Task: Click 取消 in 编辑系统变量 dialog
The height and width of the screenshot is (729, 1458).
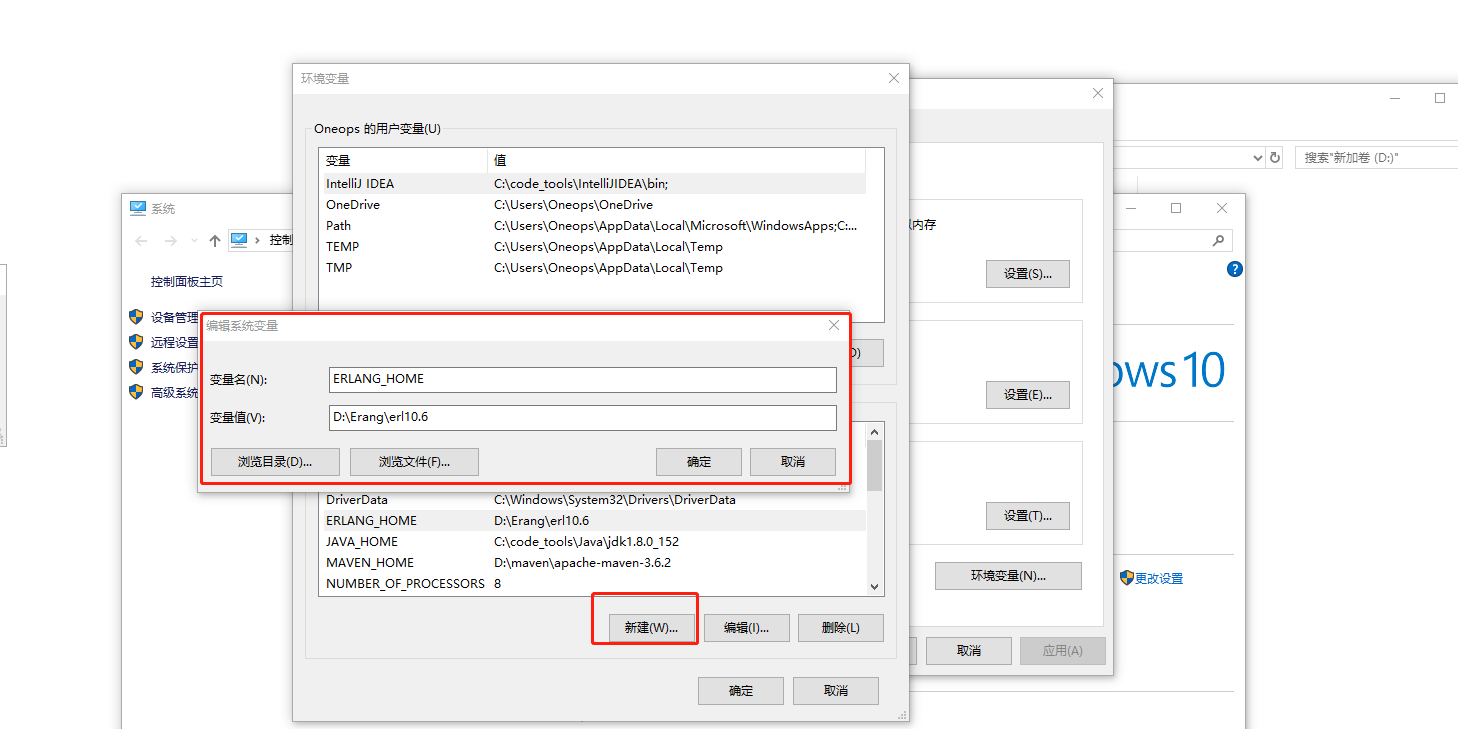Action: tap(793, 462)
